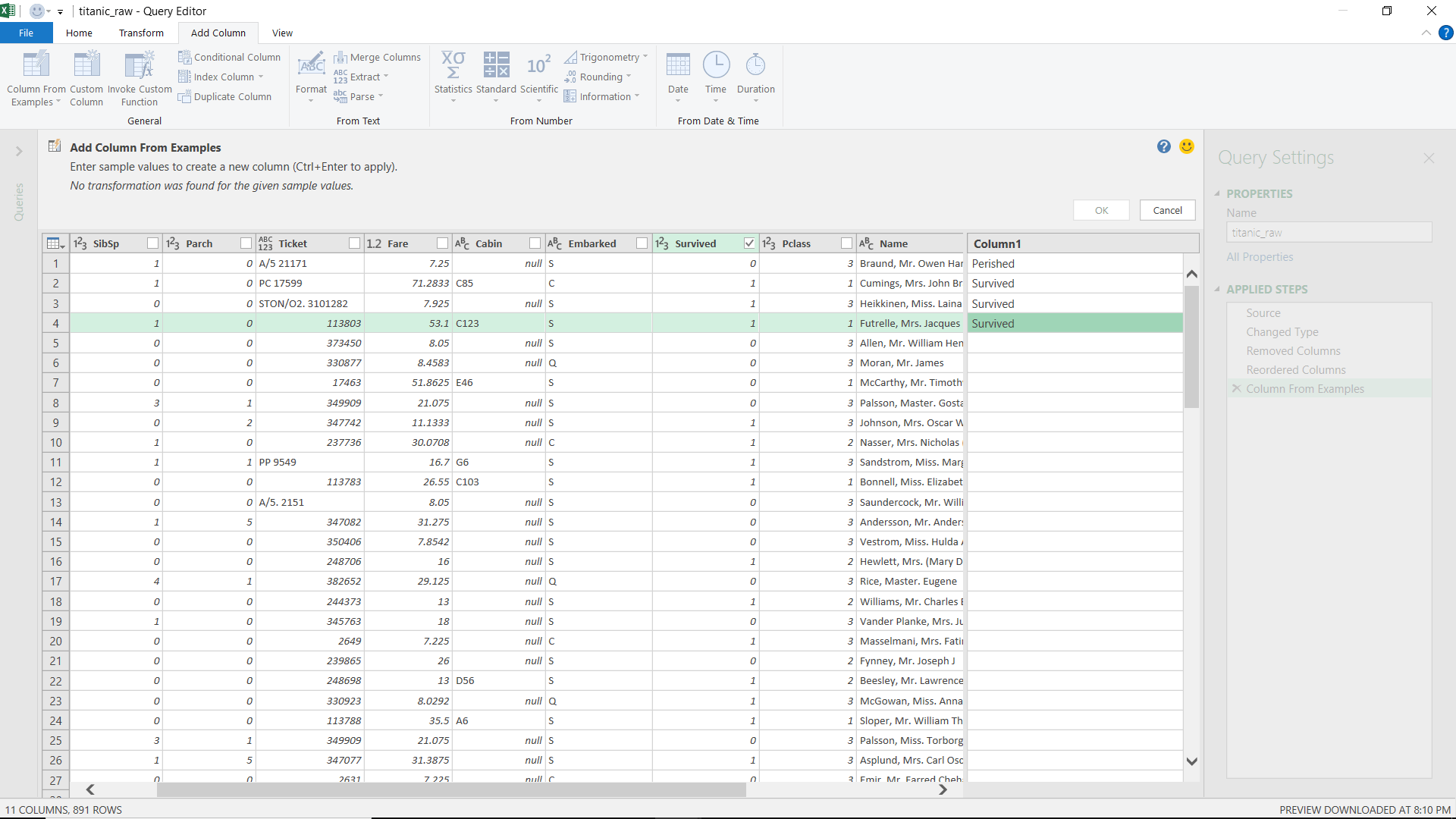
Task: Click the Conditional Column icon
Action: coord(184,57)
